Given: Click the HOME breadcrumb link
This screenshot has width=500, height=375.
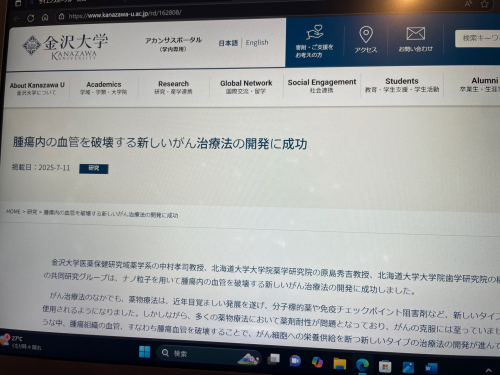Looking at the screenshot, I should (x=13, y=211).
